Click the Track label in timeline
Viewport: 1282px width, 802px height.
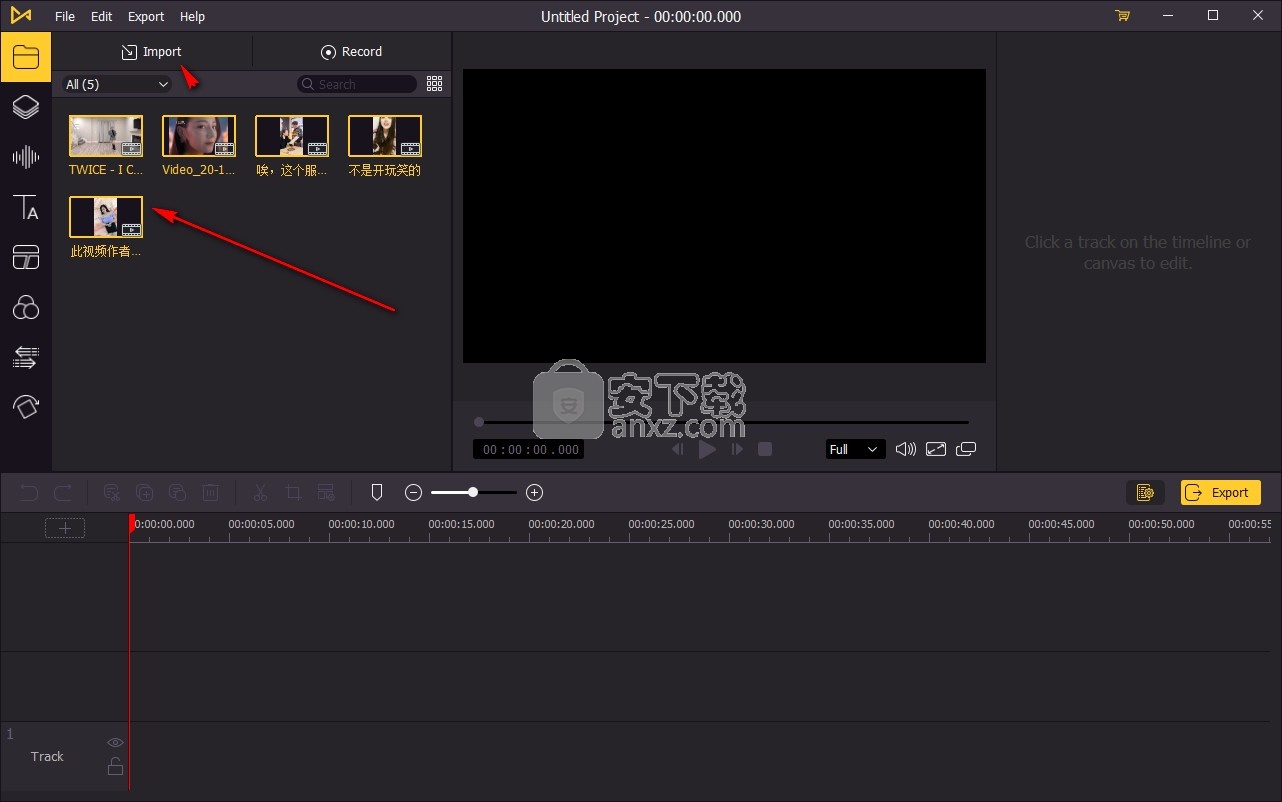[x=47, y=756]
